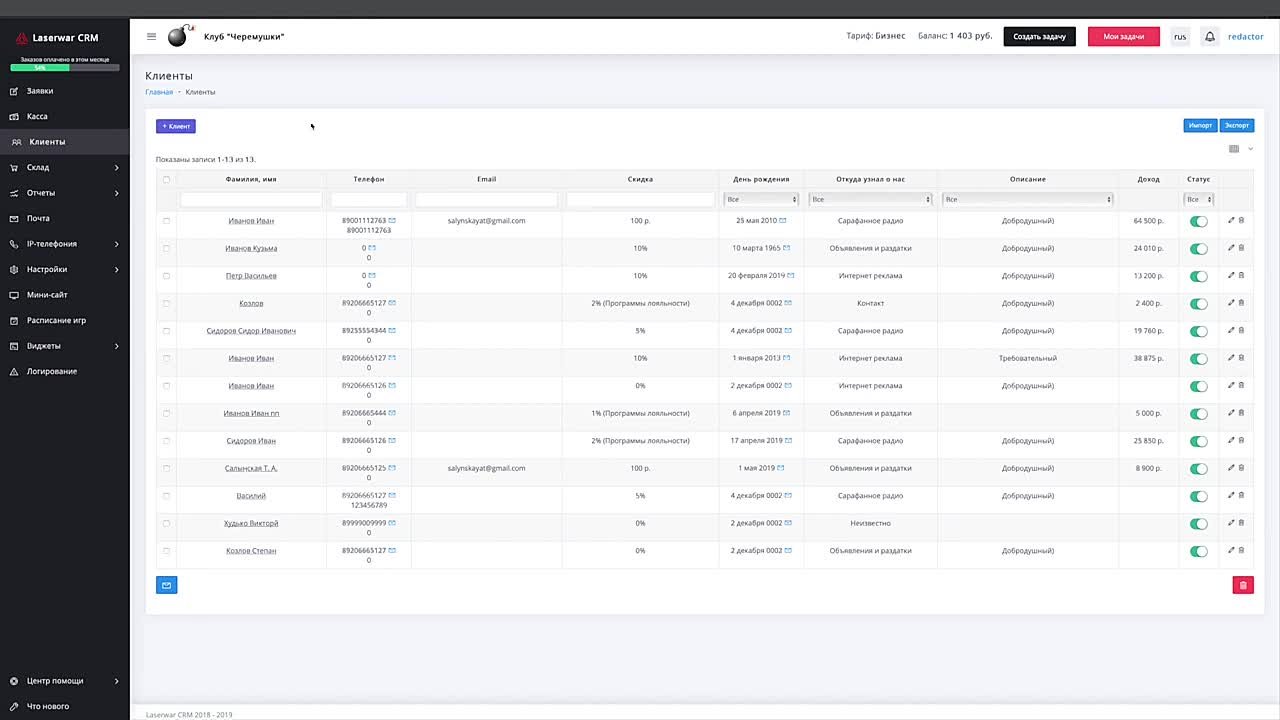Click the bomb club logo icon

180,36
